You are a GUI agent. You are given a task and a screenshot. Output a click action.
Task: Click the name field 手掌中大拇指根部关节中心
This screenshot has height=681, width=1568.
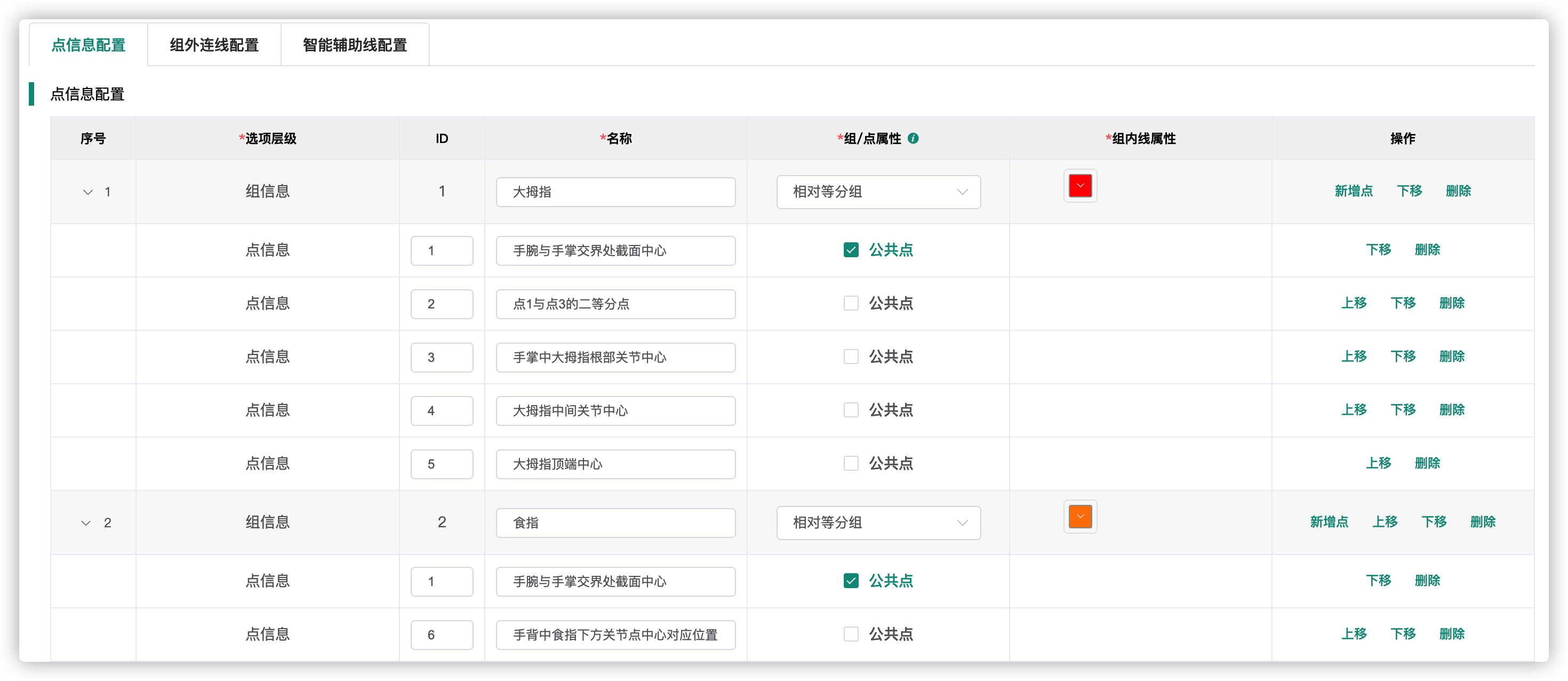point(615,357)
